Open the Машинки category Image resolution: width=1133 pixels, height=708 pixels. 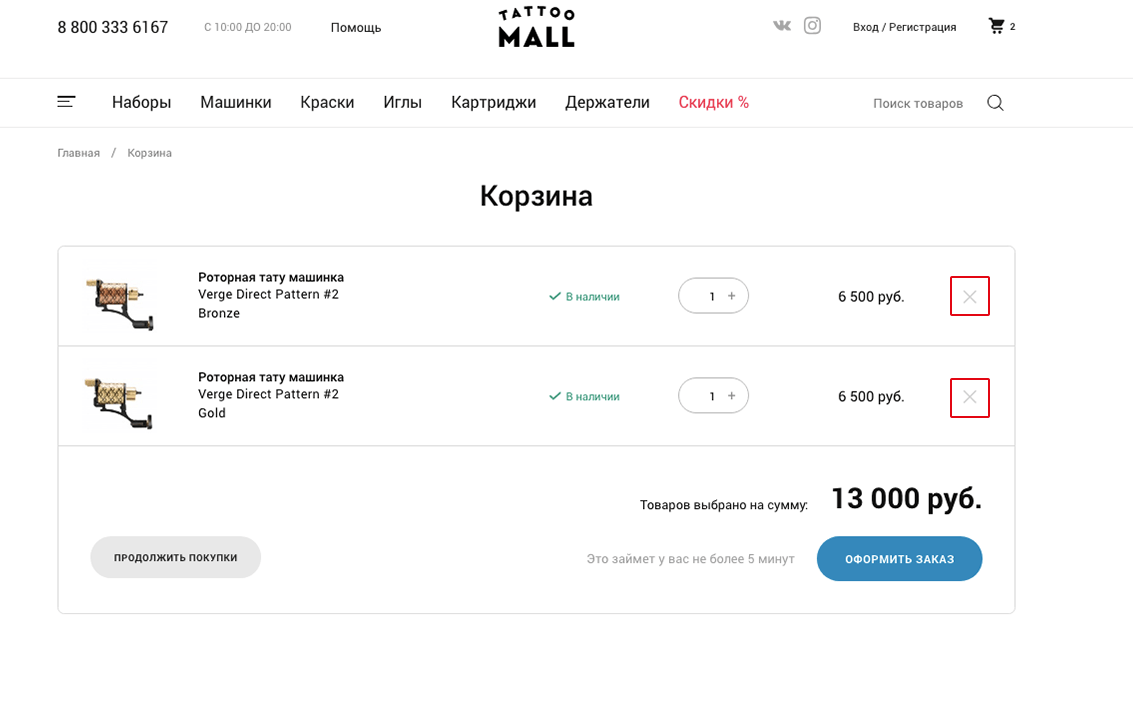click(235, 102)
